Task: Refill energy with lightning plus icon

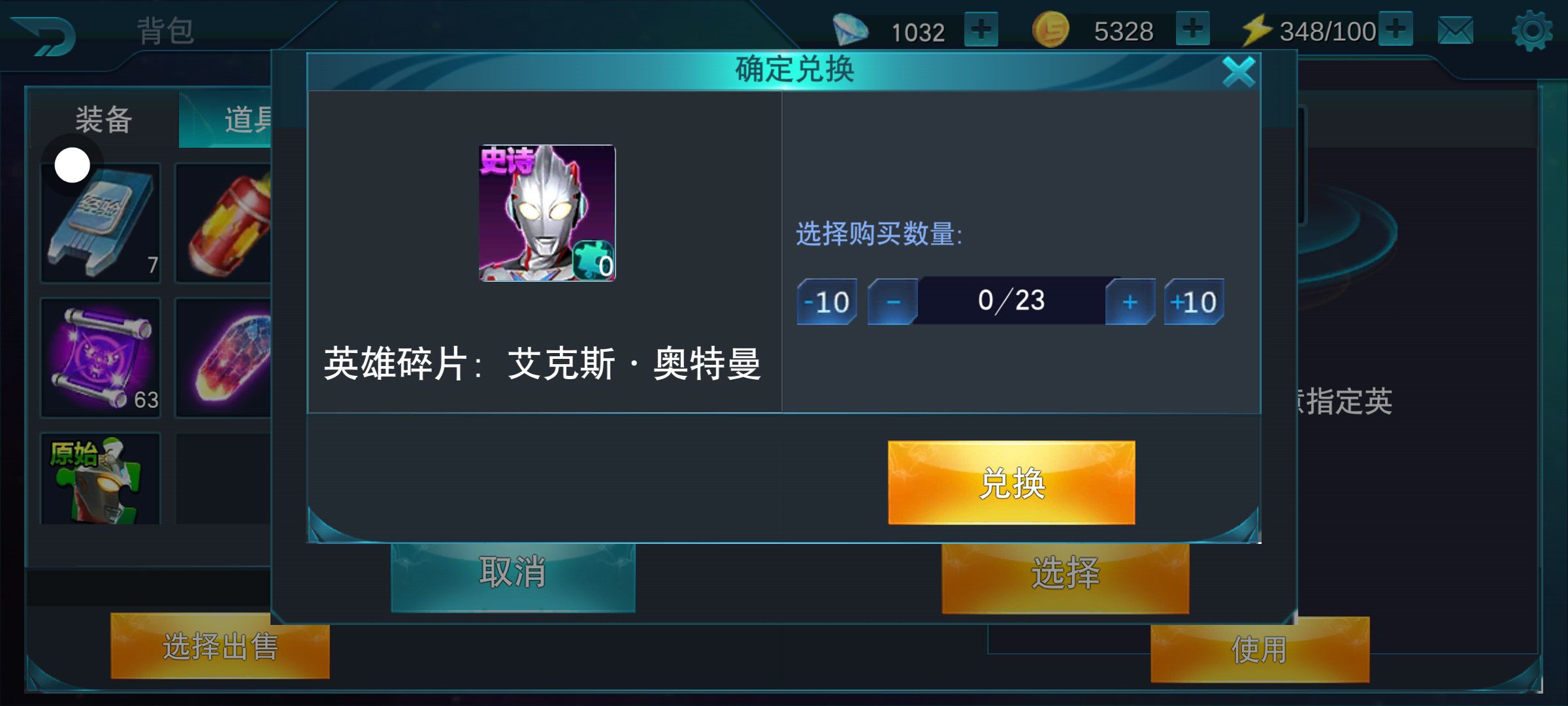Action: (x=1396, y=29)
